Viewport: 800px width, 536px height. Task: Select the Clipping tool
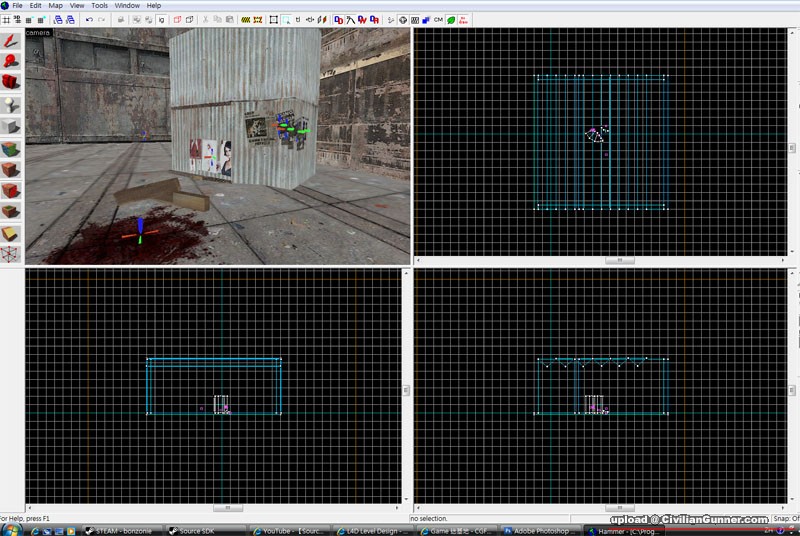coord(11,233)
